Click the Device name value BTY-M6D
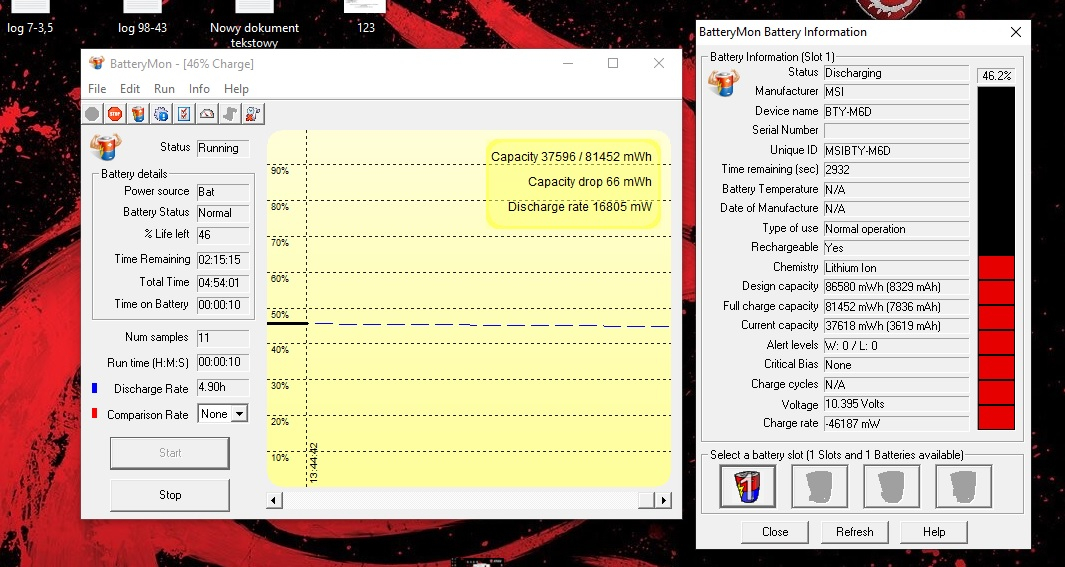The height and width of the screenshot is (567, 1065). tap(896, 111)
